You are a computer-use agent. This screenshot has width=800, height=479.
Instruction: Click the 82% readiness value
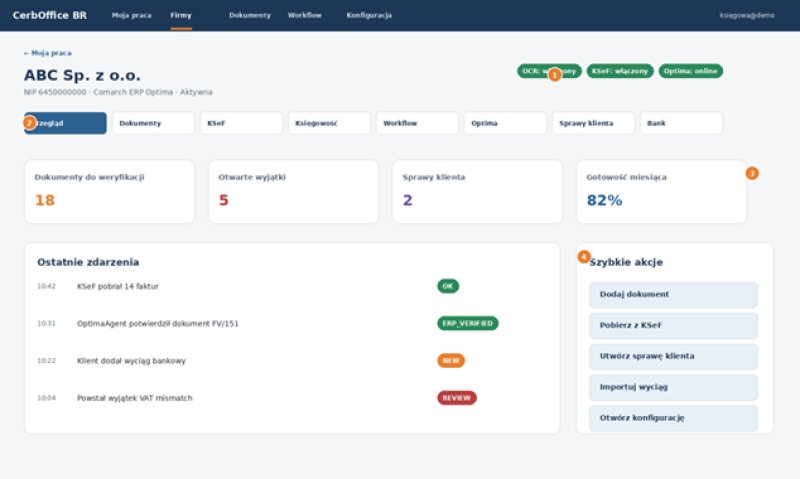[x=605, y=200]
